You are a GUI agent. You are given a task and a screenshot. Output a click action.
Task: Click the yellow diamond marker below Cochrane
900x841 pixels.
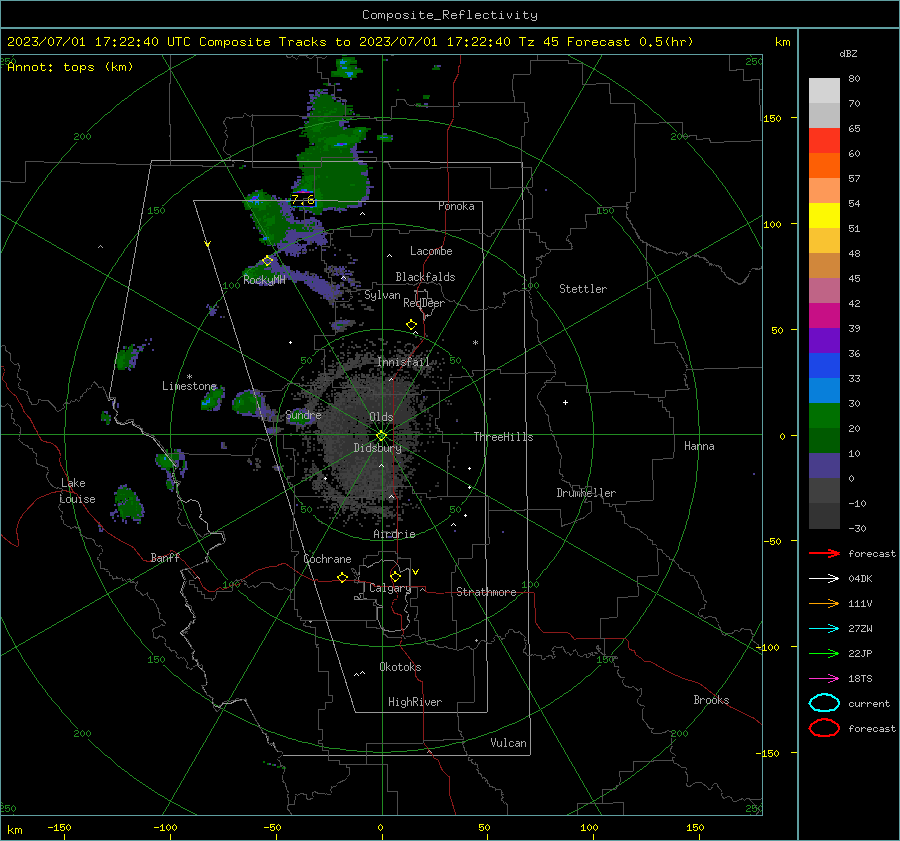342,577
